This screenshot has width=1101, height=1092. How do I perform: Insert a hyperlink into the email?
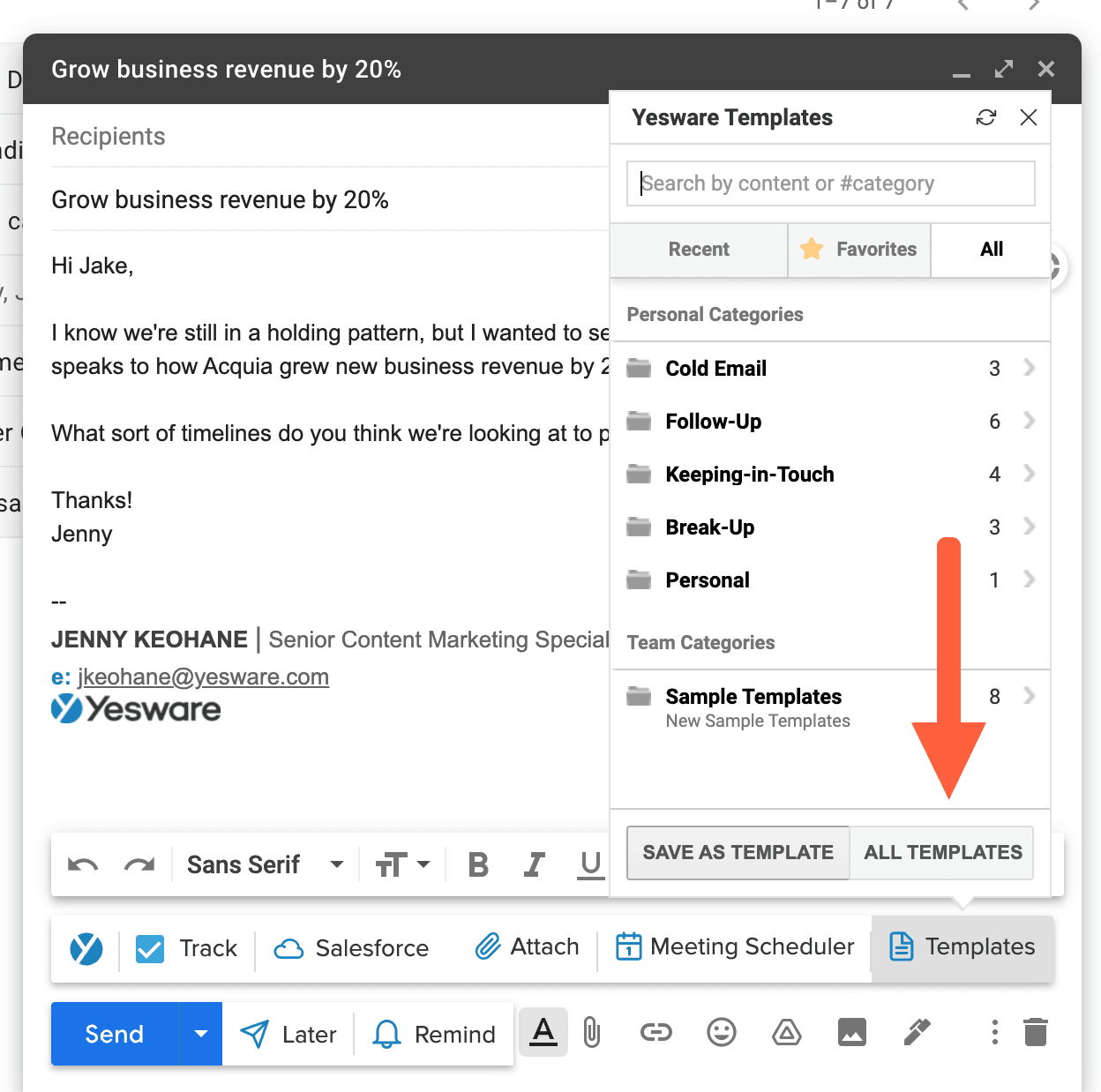pyautogui.click(x=656, y=1033)
